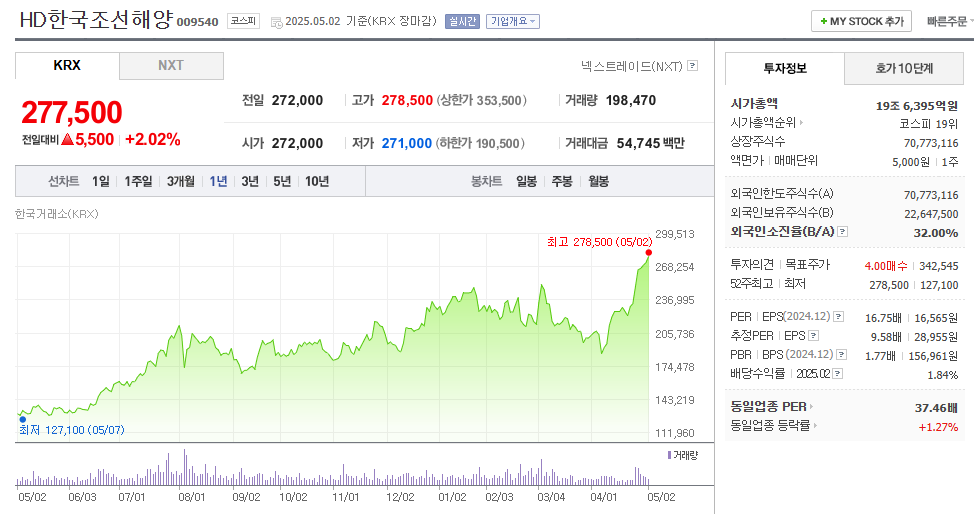Click the 최저 127,100 (05/07) label
Viewport: 974px width, 514px height.
click(x=71, y=430)
